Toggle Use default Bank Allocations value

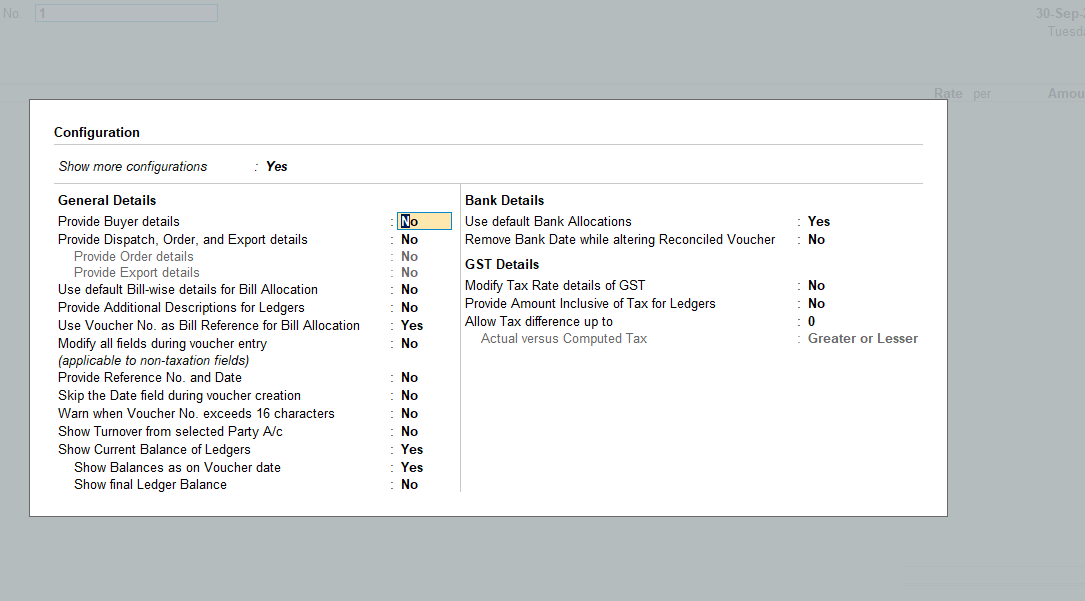(819, 221)
